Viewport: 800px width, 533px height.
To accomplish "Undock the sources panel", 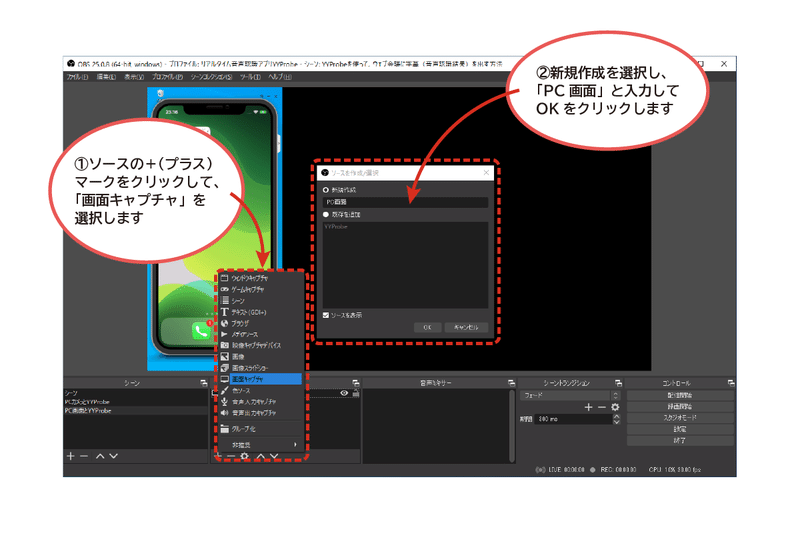I will click(356, 383).
